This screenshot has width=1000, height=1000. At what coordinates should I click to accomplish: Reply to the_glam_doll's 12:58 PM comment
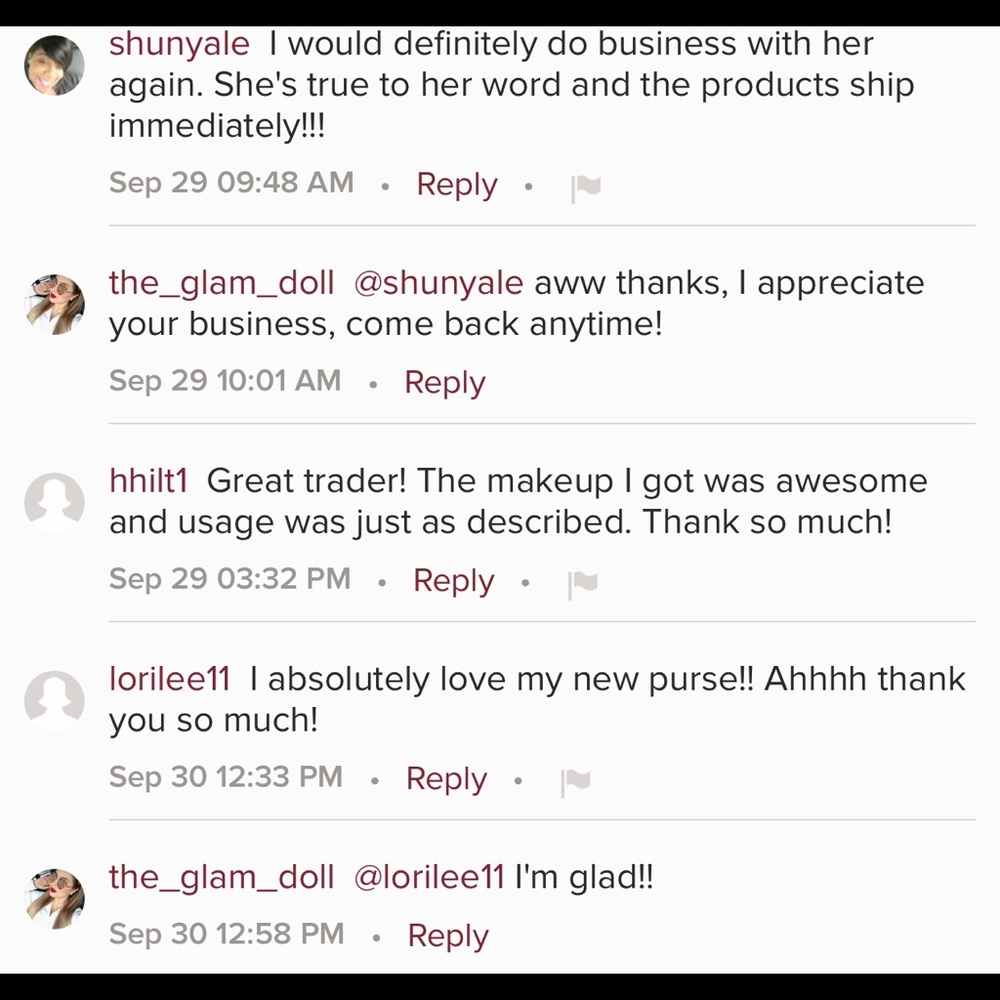pyautogui.click(x=447, y=936)
